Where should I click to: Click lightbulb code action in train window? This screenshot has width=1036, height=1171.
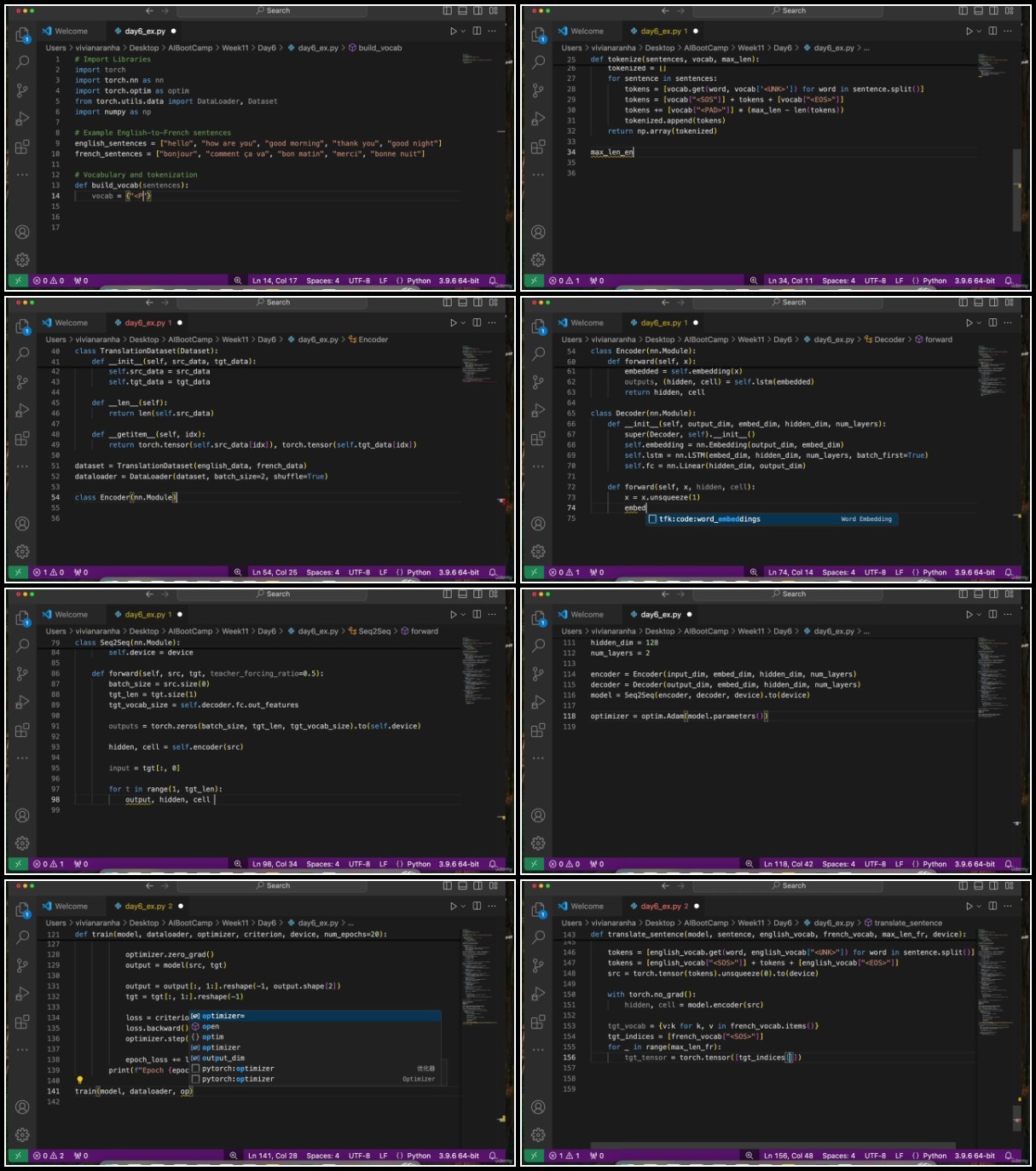click(x=79, y=1081)
